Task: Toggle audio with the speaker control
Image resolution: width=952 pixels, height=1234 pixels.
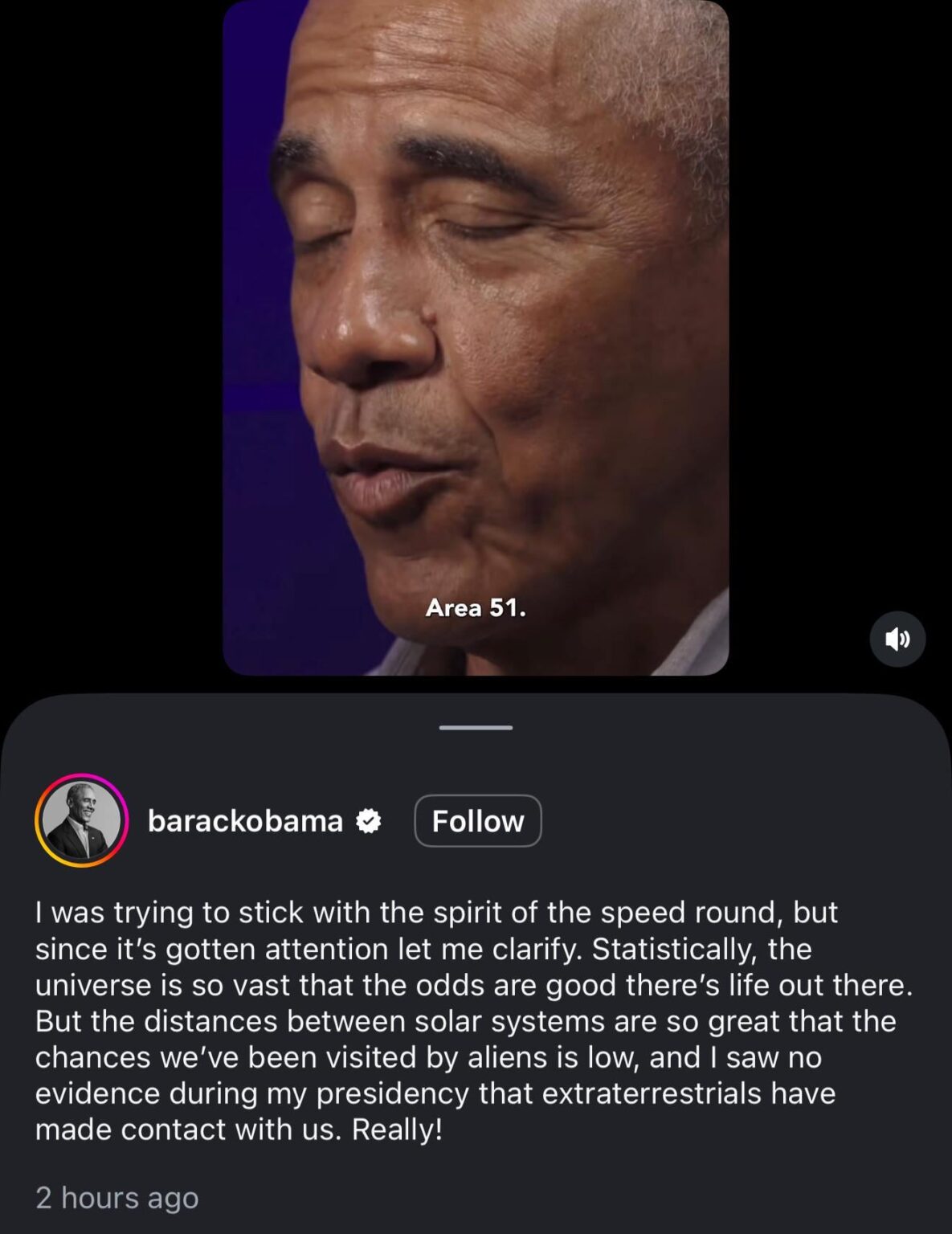Action: pos(898,639)
